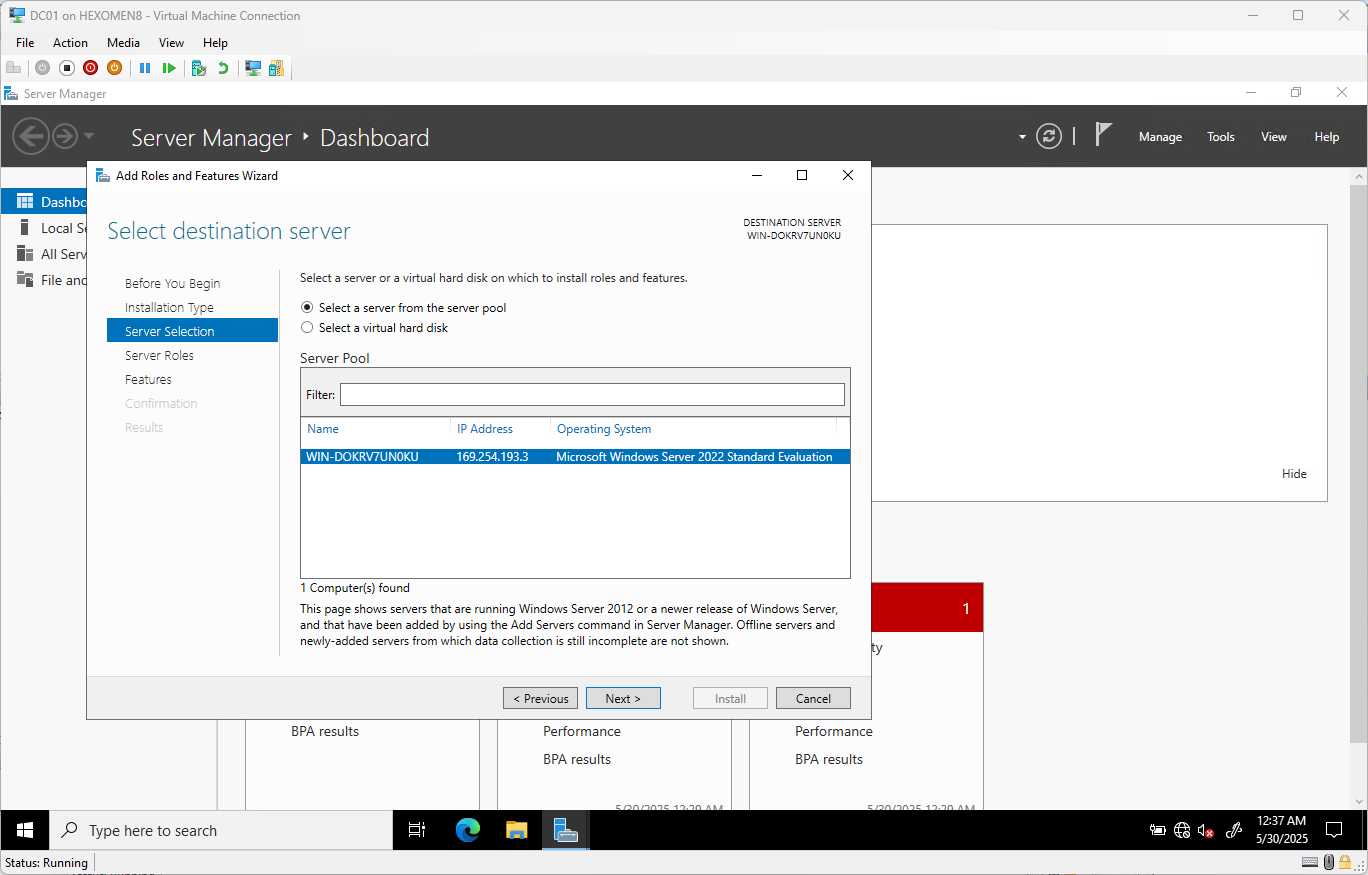This screenshot has height=875, width=1368.
Task: Click the taskbar search box
Action: tap(221, 830)
